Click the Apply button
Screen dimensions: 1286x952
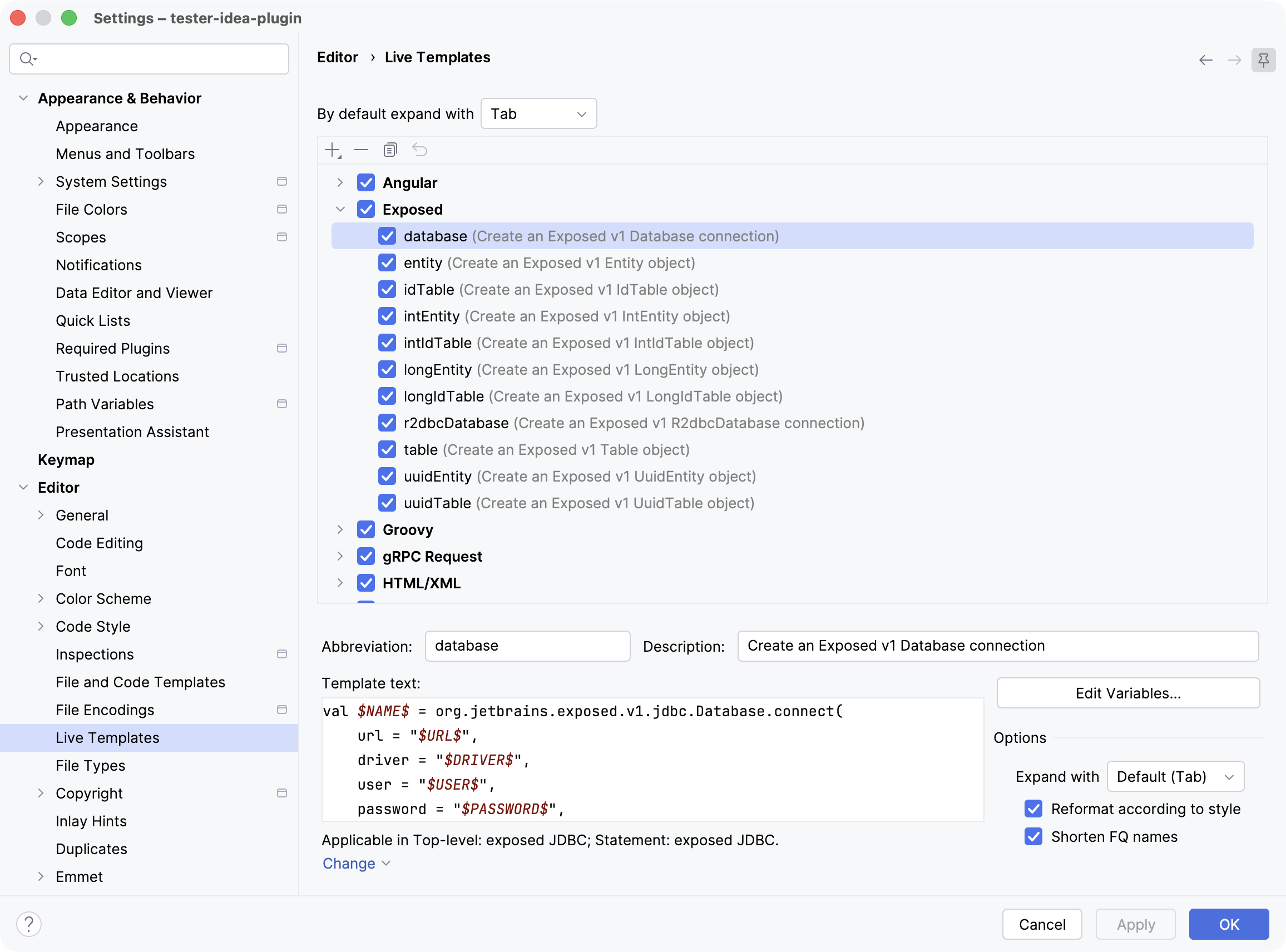[1136, 924]
